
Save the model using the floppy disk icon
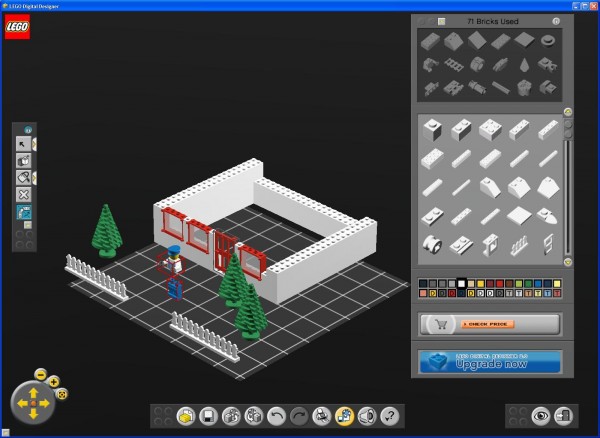[x=209, y=416]
